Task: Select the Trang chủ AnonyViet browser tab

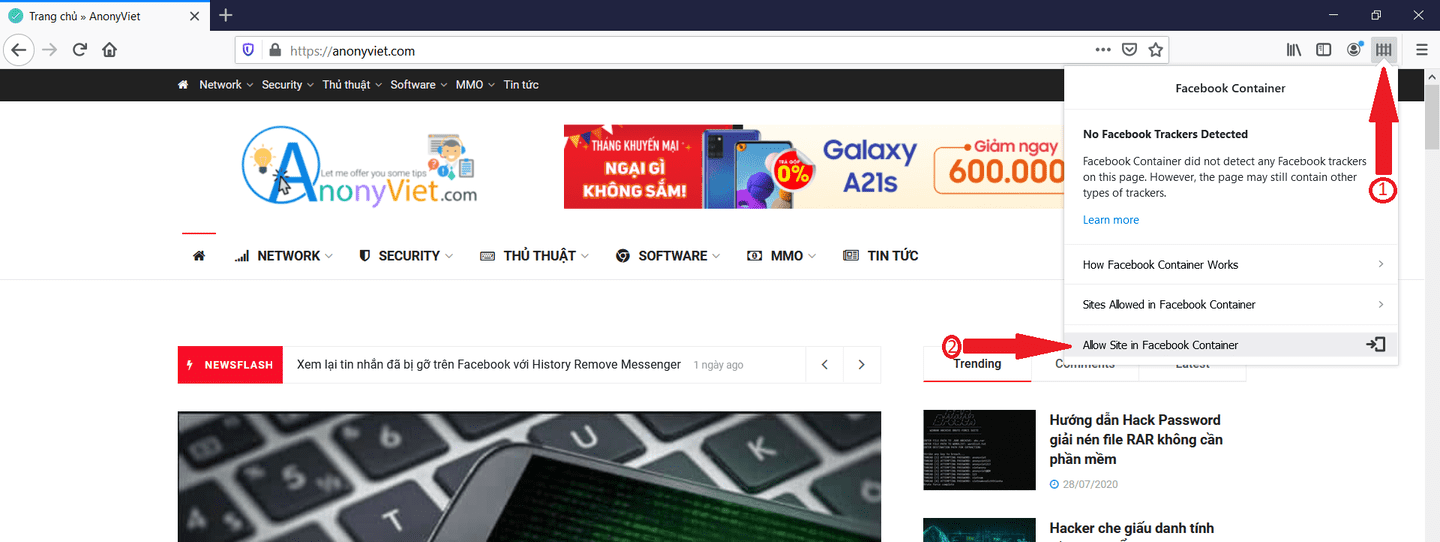Action: [104, 16]
